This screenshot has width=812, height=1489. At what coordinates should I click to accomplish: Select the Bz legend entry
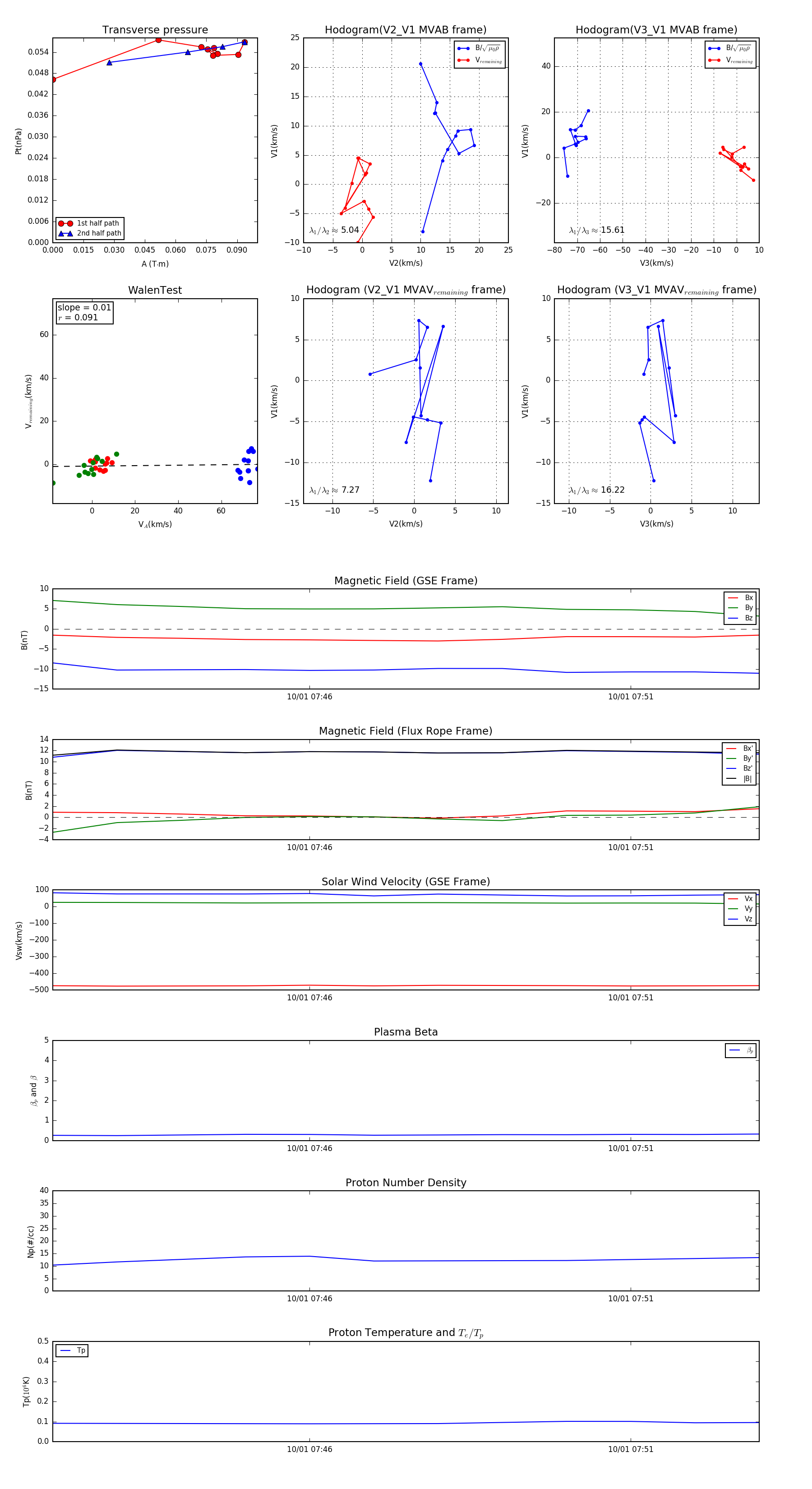point(740,619)
